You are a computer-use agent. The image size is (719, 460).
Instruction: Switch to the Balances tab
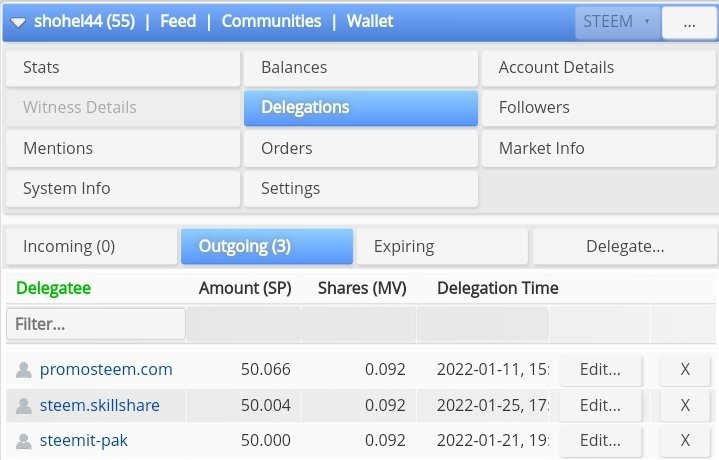pyautogui.click(x=361, y=68)
